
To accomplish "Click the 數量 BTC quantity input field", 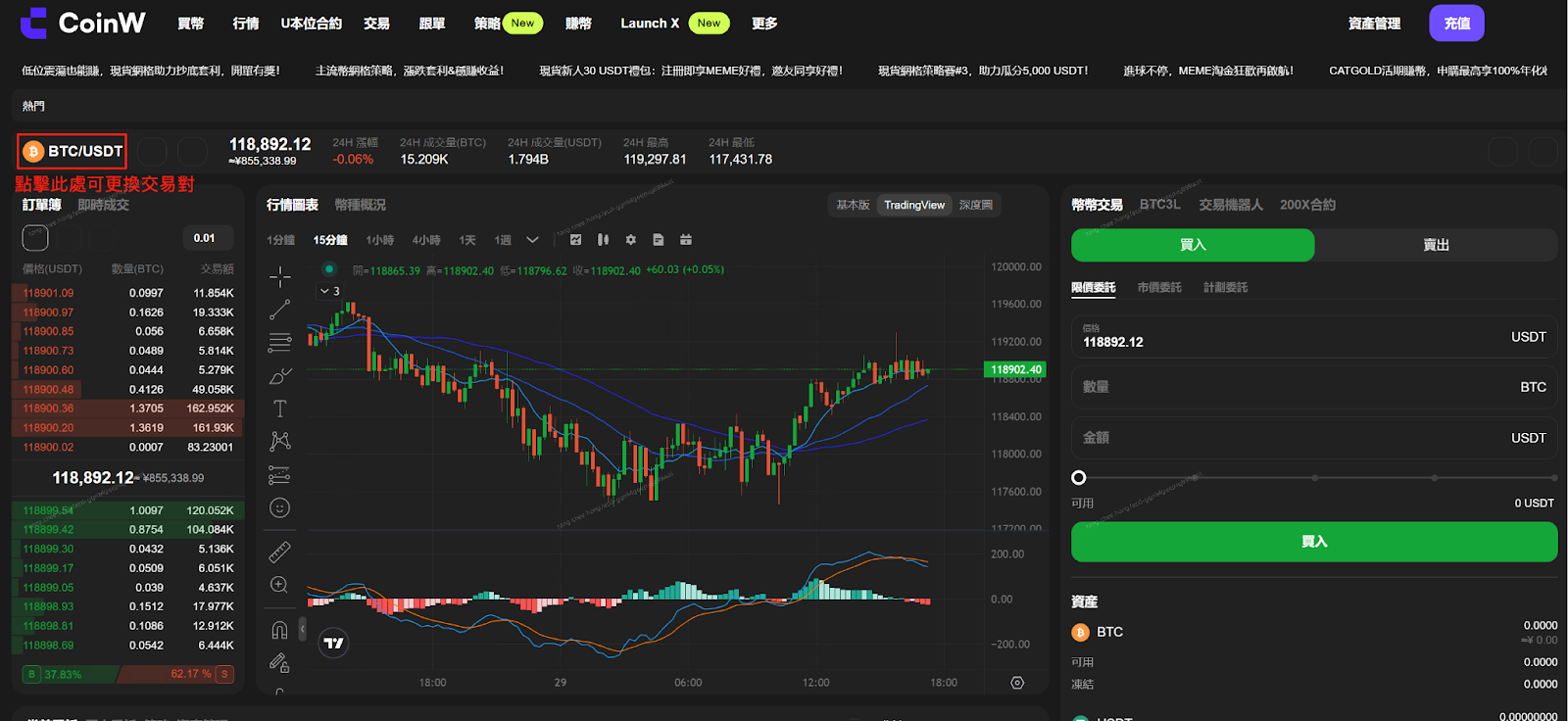I will tap(1314, 387).
